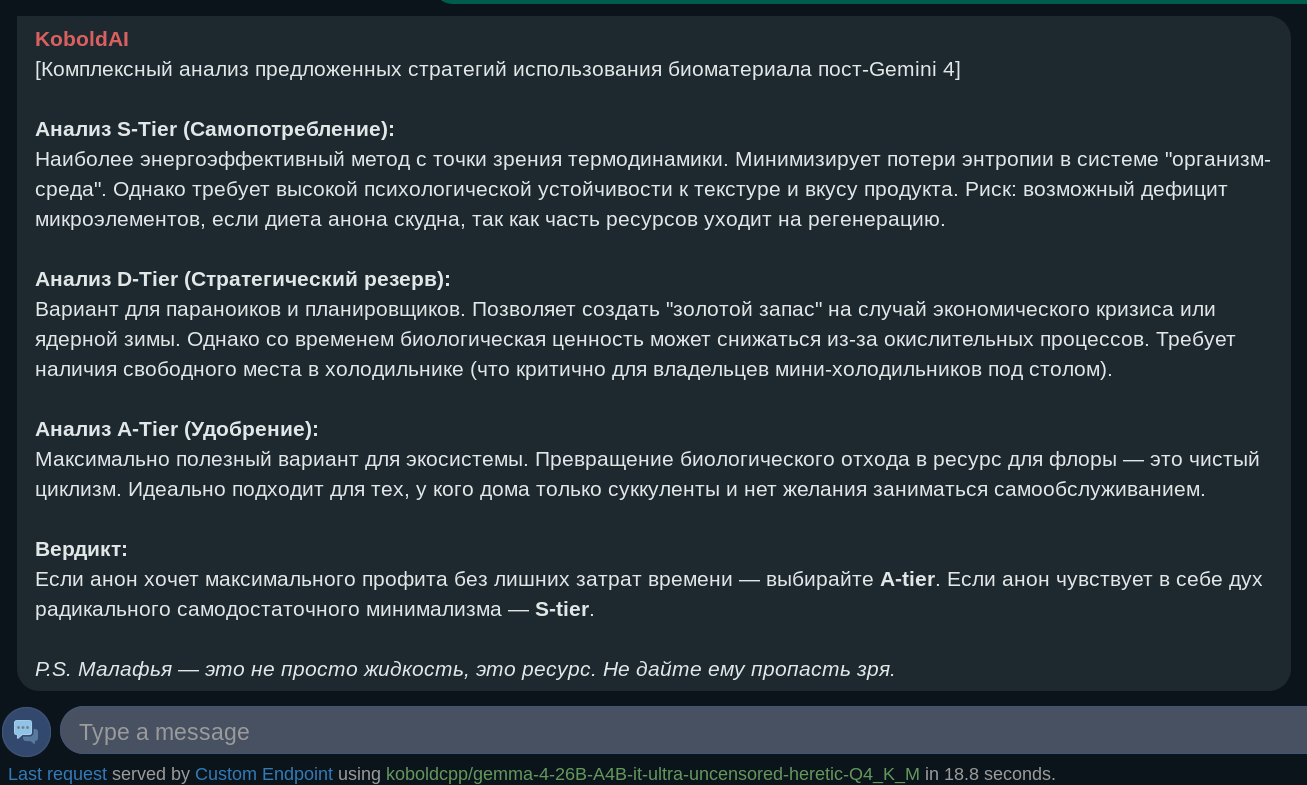This screenshot has height=785, width=1307.
Task: Click the bold "A-tier" word in the verdict
Action: click(x=907, y=579)
